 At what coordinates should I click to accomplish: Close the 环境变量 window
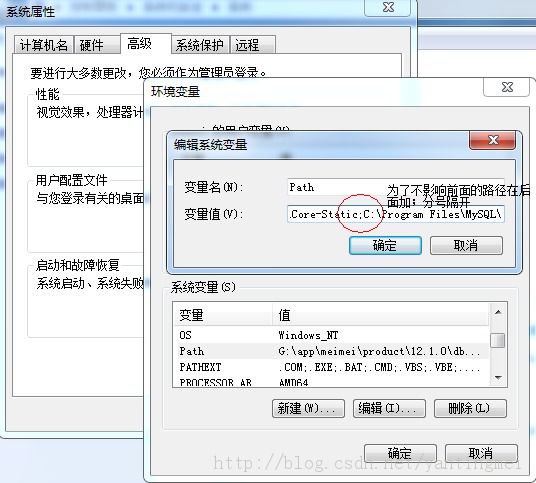click(507, 87)
